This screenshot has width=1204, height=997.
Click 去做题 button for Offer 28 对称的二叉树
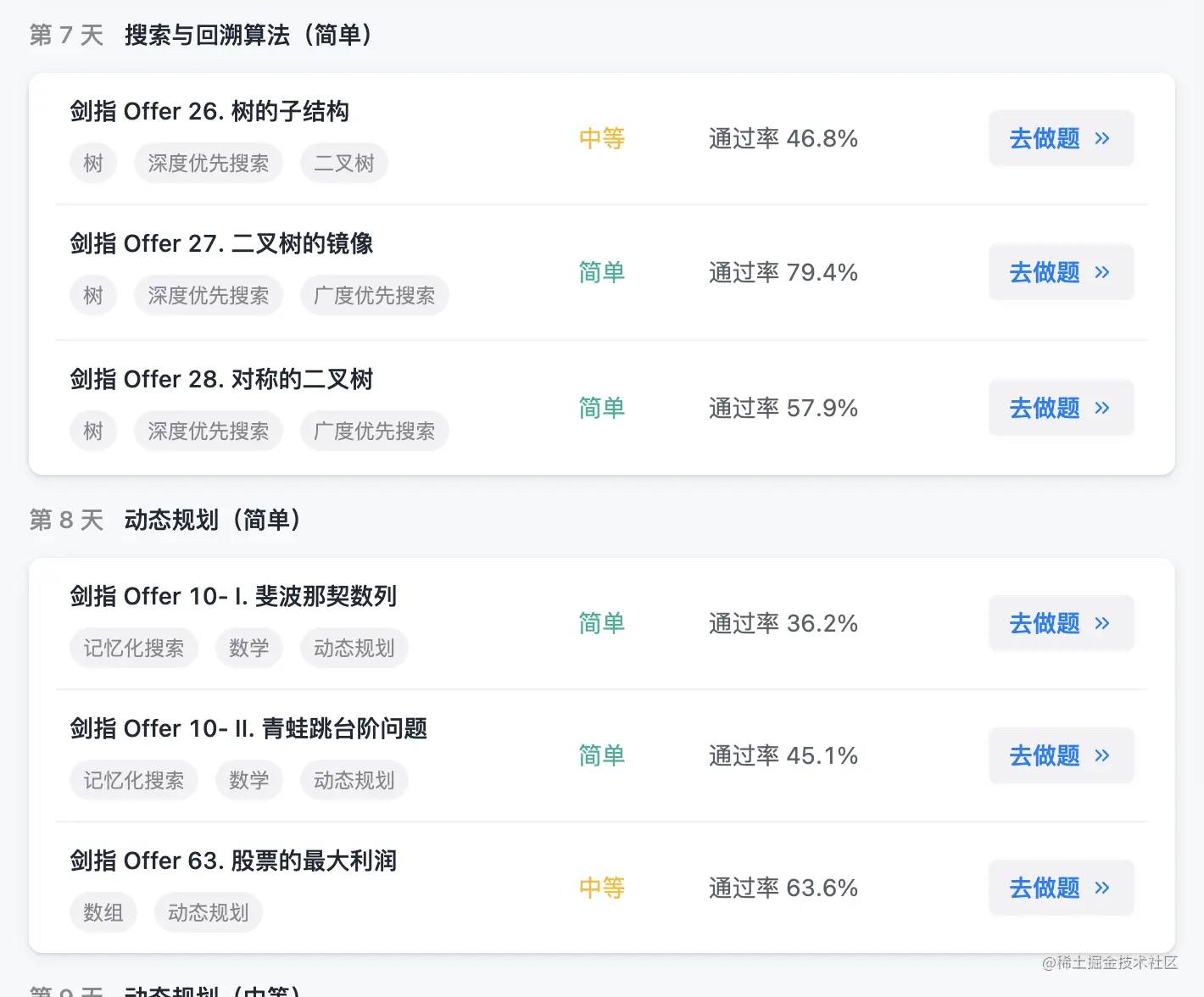coord(1060,408)
